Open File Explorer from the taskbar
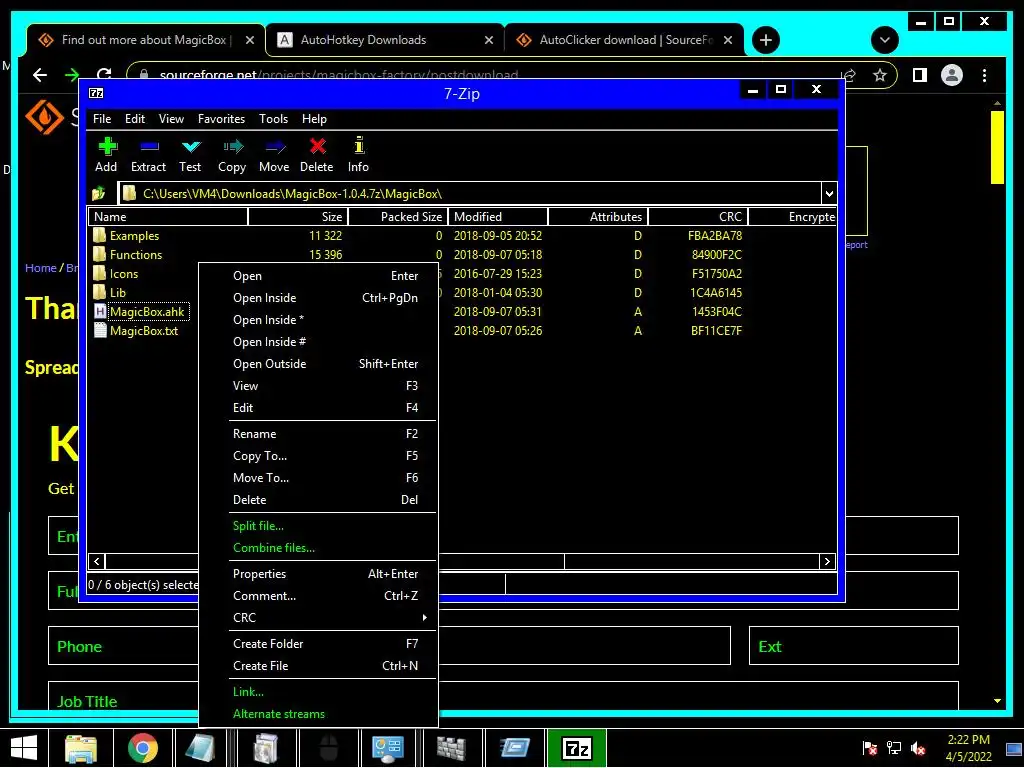The width and height of the screenshot is (1024, 768). tap(81, 748)
